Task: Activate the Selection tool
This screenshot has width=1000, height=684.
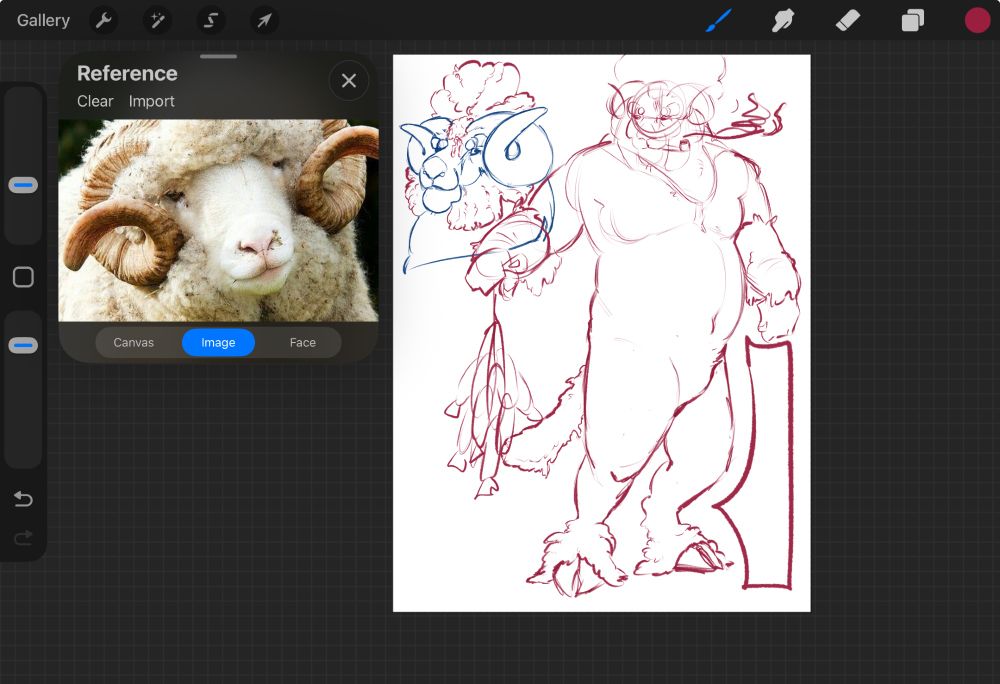Action: tap(210, 20)
